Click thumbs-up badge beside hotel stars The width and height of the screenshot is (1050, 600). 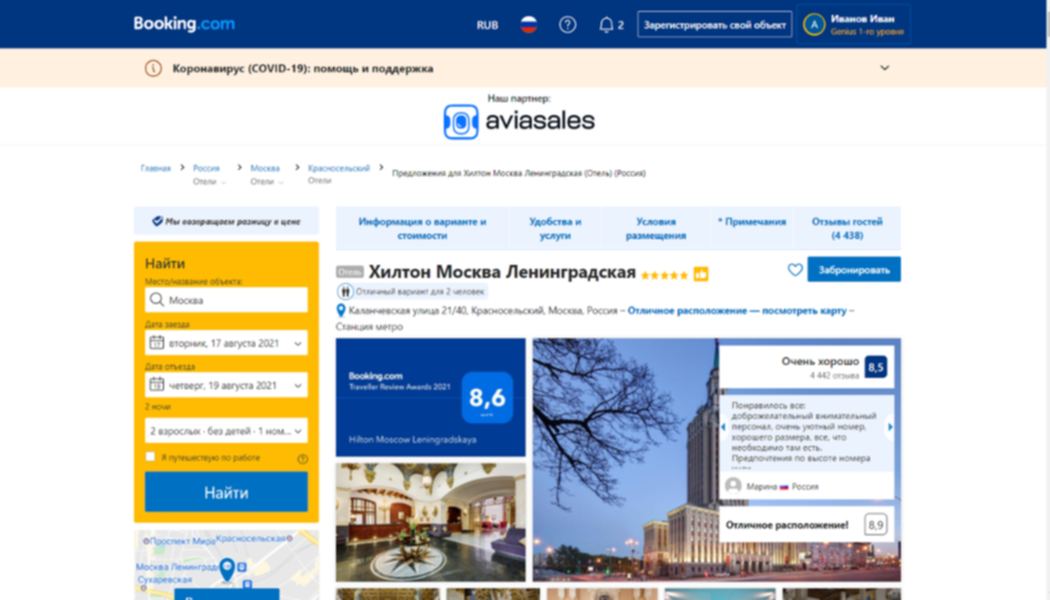[700, 274]
